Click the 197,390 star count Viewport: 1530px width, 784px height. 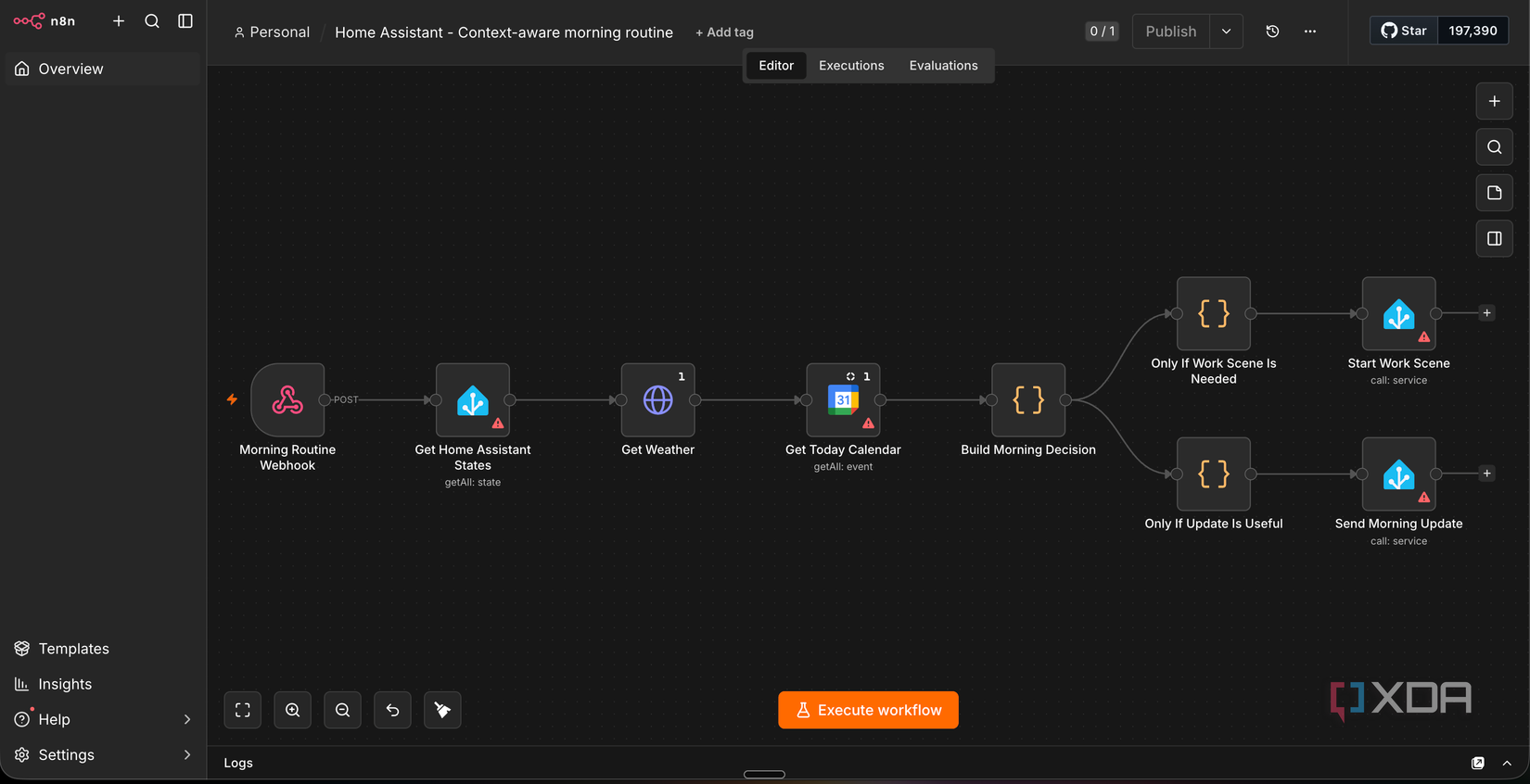point(1473,31)
